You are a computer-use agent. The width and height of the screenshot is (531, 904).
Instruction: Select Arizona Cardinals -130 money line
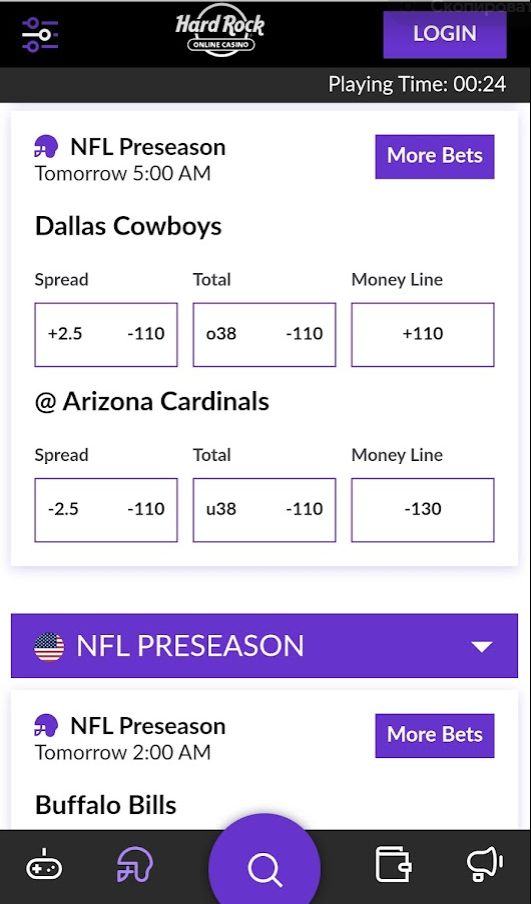(x=423, y=510)
